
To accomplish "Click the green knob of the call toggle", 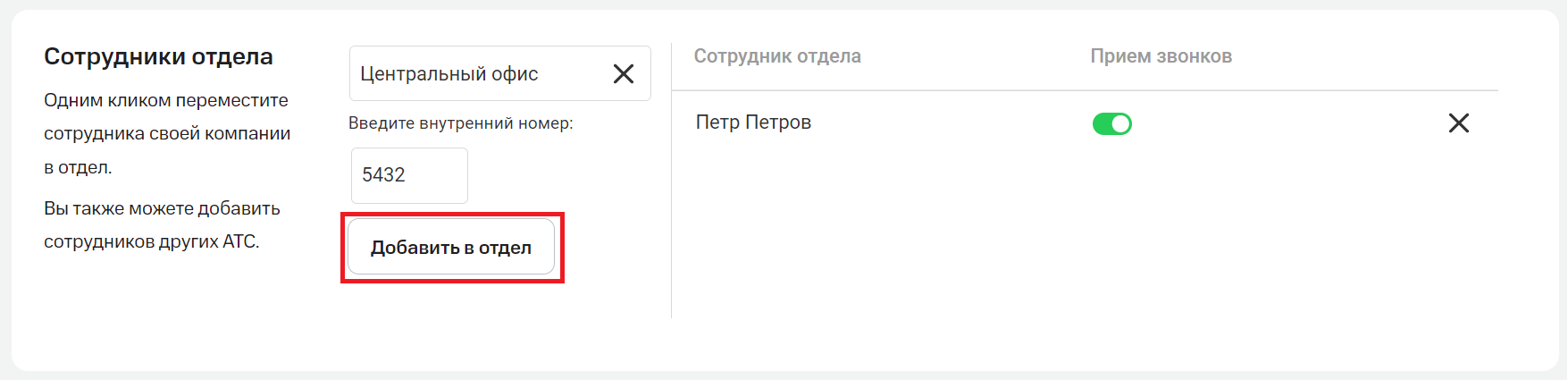I will pos(1120,123).
